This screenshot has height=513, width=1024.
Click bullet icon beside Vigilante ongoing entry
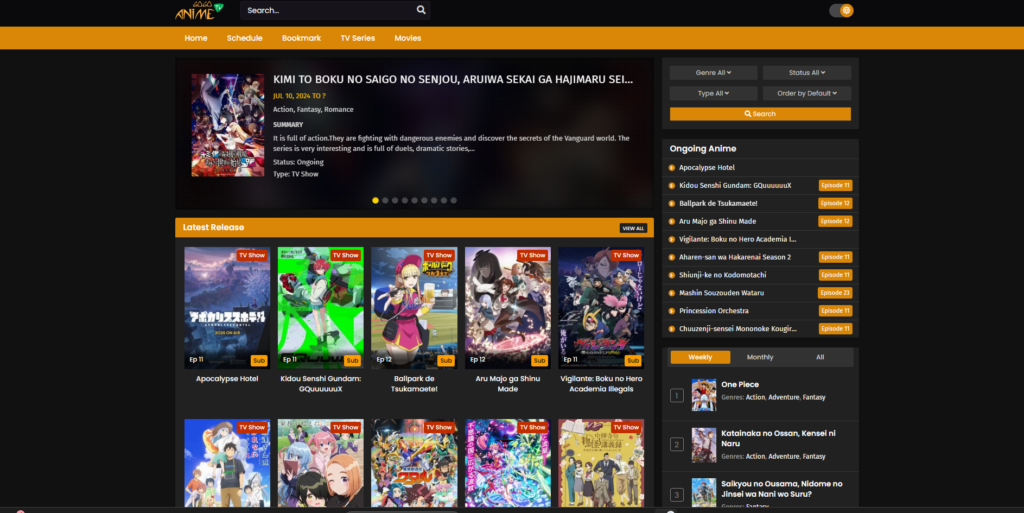click(672, 239)
